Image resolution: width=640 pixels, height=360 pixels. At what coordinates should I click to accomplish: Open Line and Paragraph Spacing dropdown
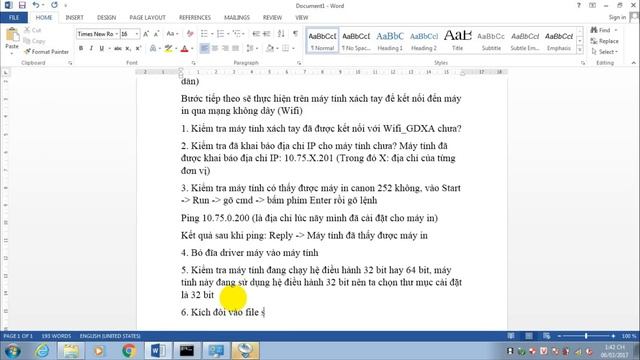click(252, 49)
